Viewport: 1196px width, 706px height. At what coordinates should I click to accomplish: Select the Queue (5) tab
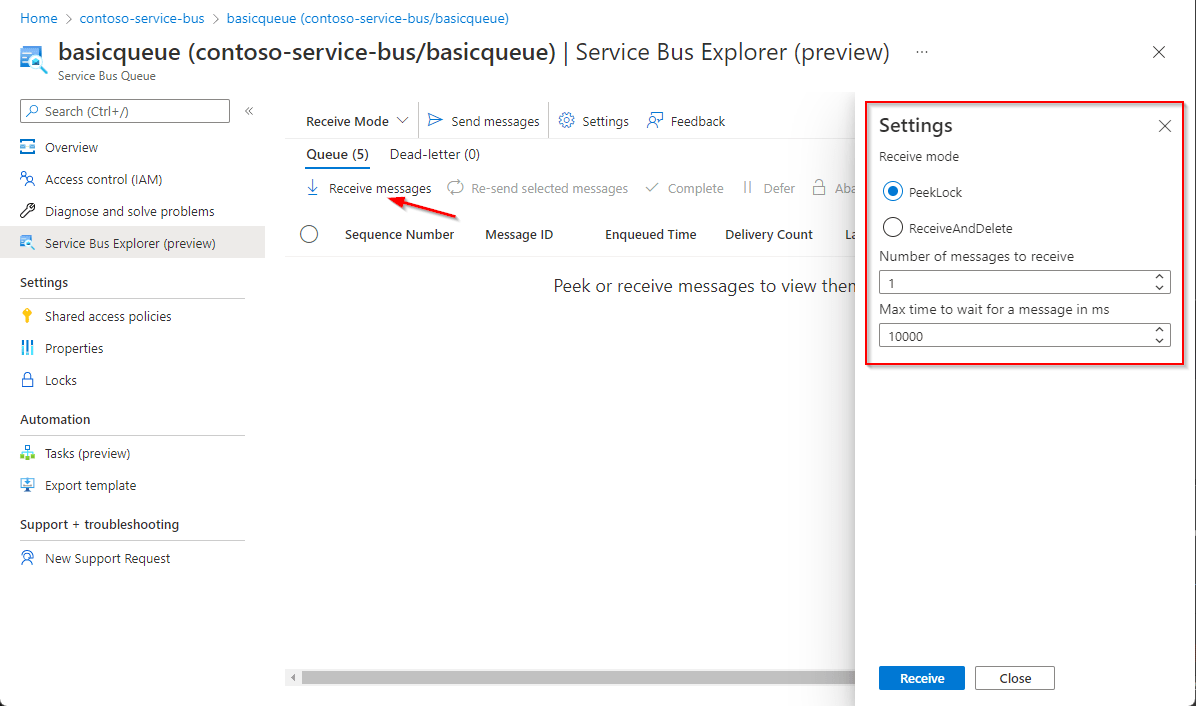pyautogui.click(x=336, y=154)
